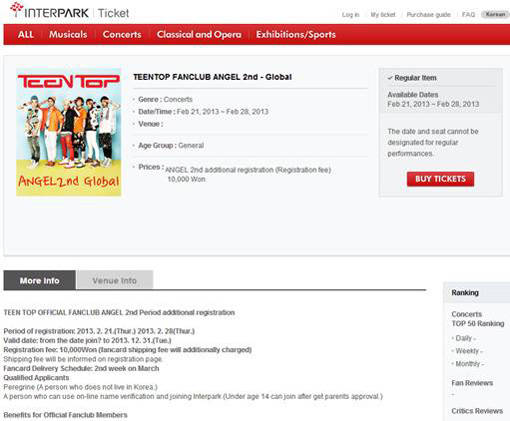Click the Interpark logo icon
The width and height of the screenshot is (510, 421).
pyautogui.click(x=17, y=9)
